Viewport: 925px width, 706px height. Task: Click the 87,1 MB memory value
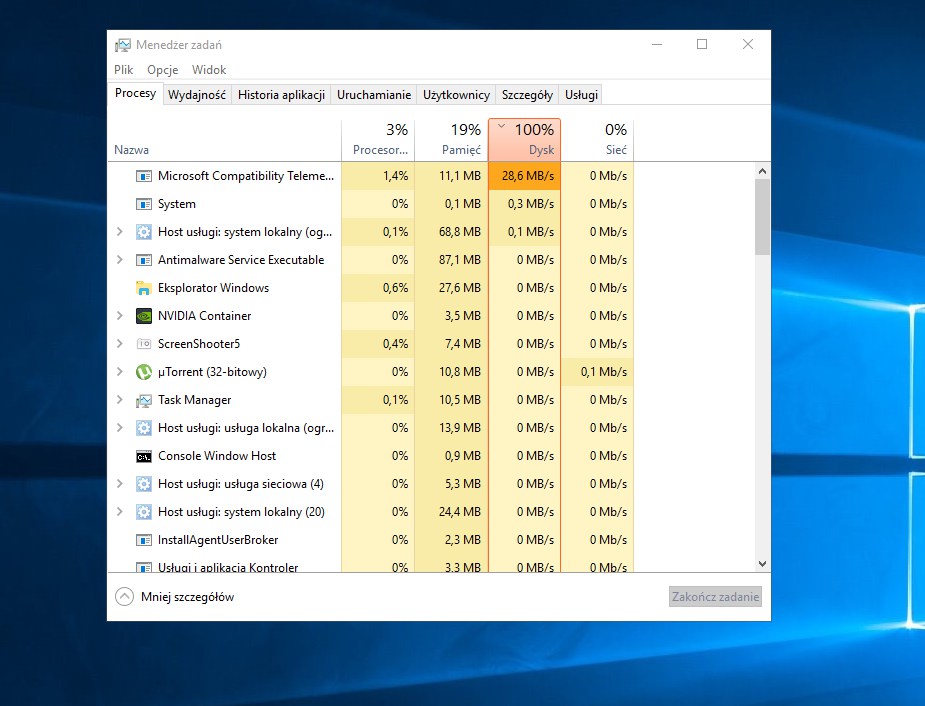click(x=460, y=260)
